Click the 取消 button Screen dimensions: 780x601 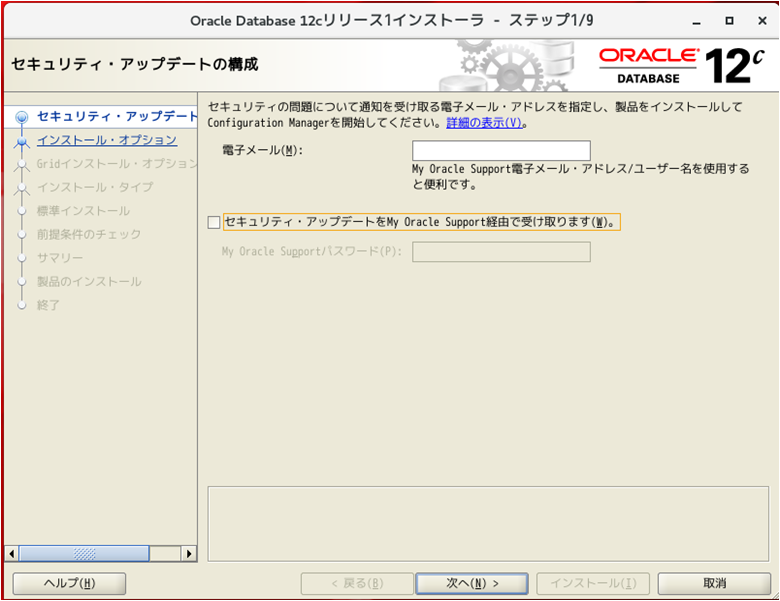[x=714, y=583]
